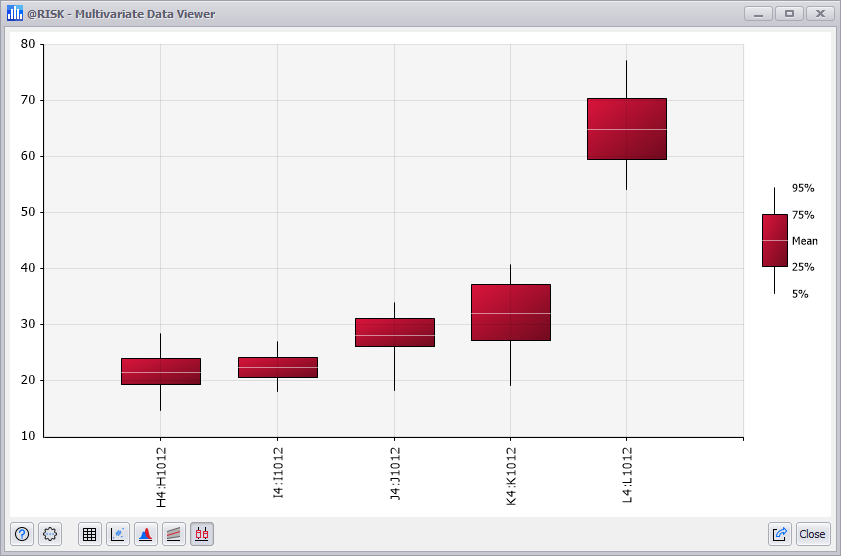Click the export graph icon
This screenshot has width=841, height=556.
coord(780,534)
